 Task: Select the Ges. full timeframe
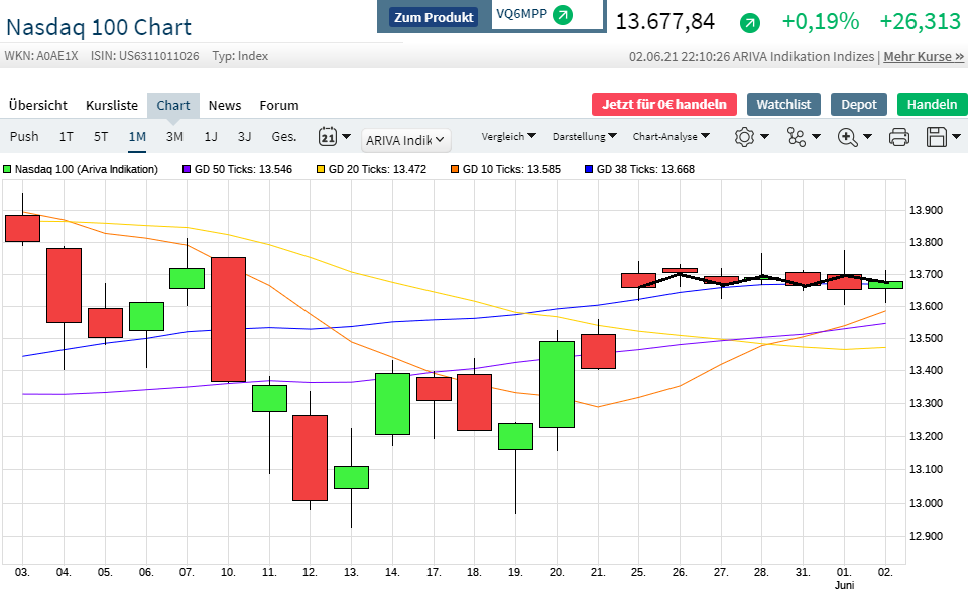pyautogui.click(x=284, y=136)
